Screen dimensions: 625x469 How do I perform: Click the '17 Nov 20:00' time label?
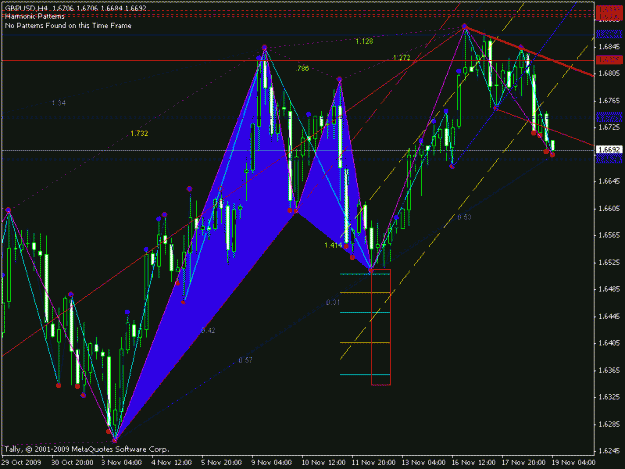click(524, 462)
